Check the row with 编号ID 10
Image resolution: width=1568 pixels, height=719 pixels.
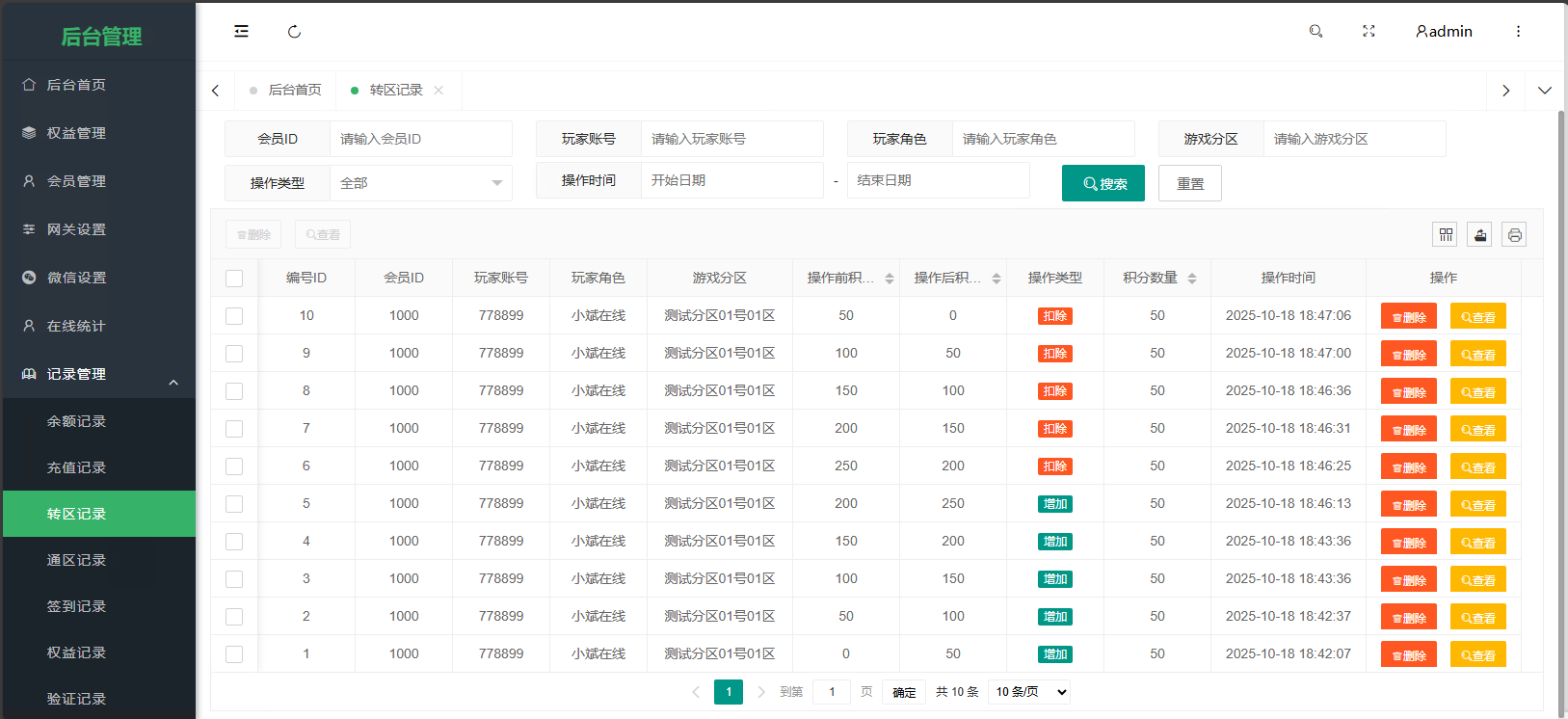(x=234, y=316)
